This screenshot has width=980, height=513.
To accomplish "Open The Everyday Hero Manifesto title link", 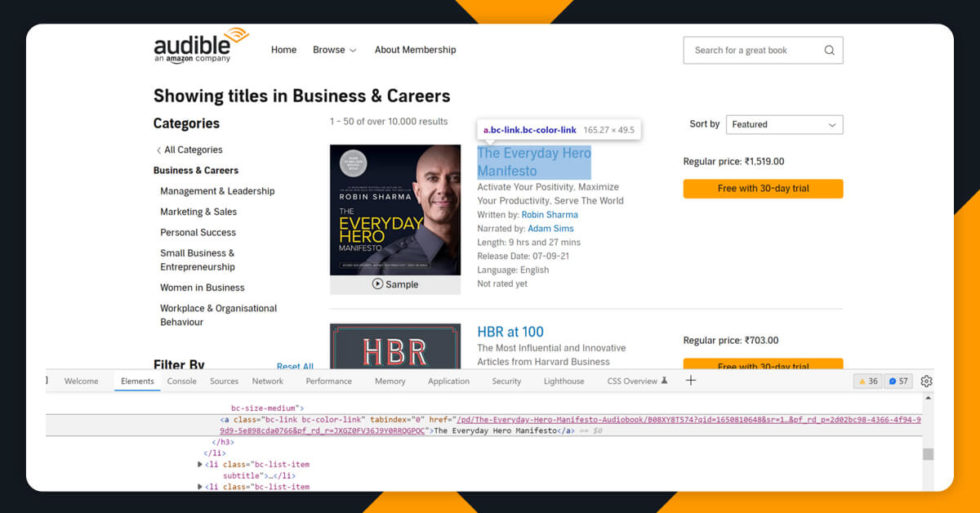I will 534,162.
